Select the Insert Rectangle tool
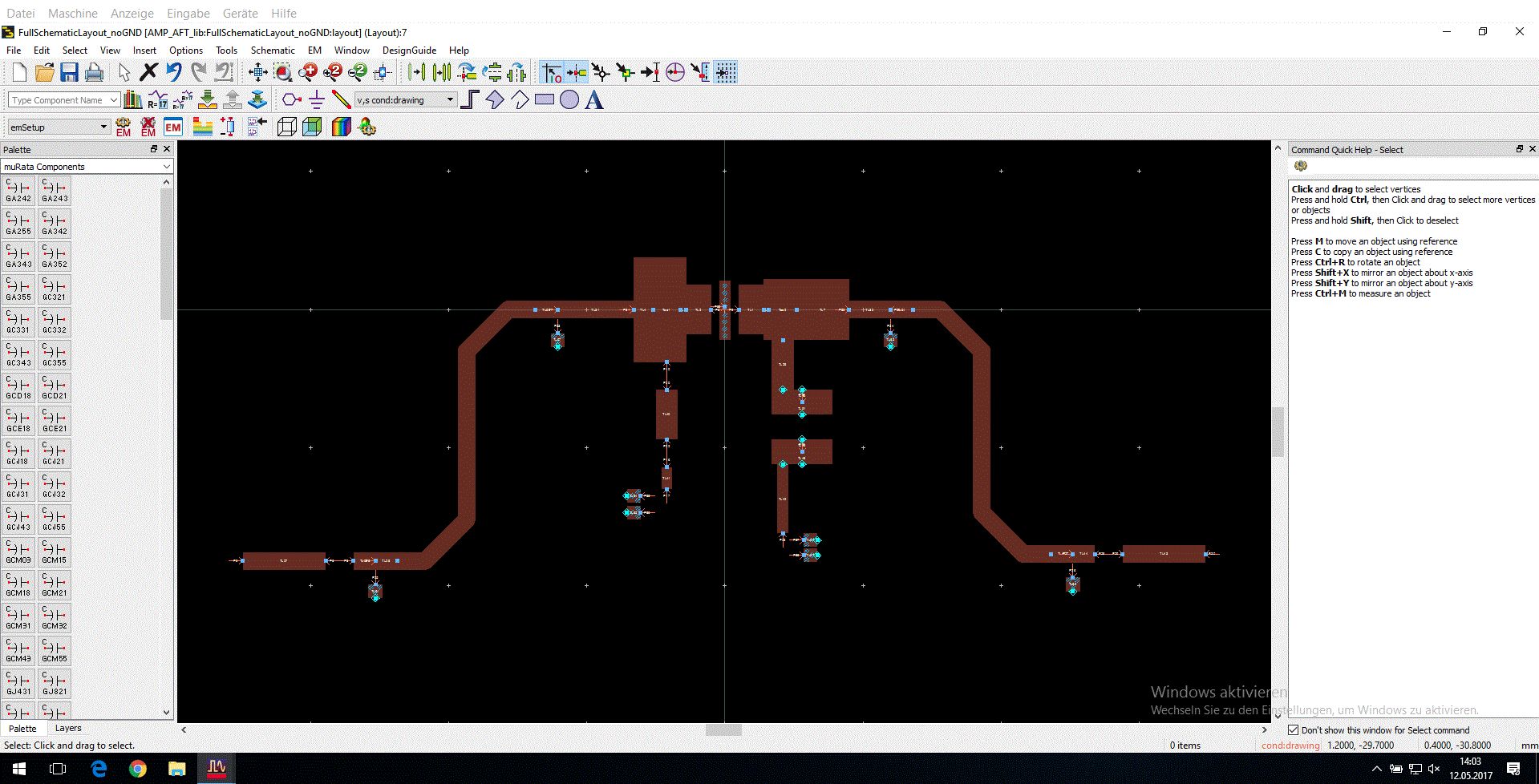This screenshot has width=1539, height=784. coord(545,100)
